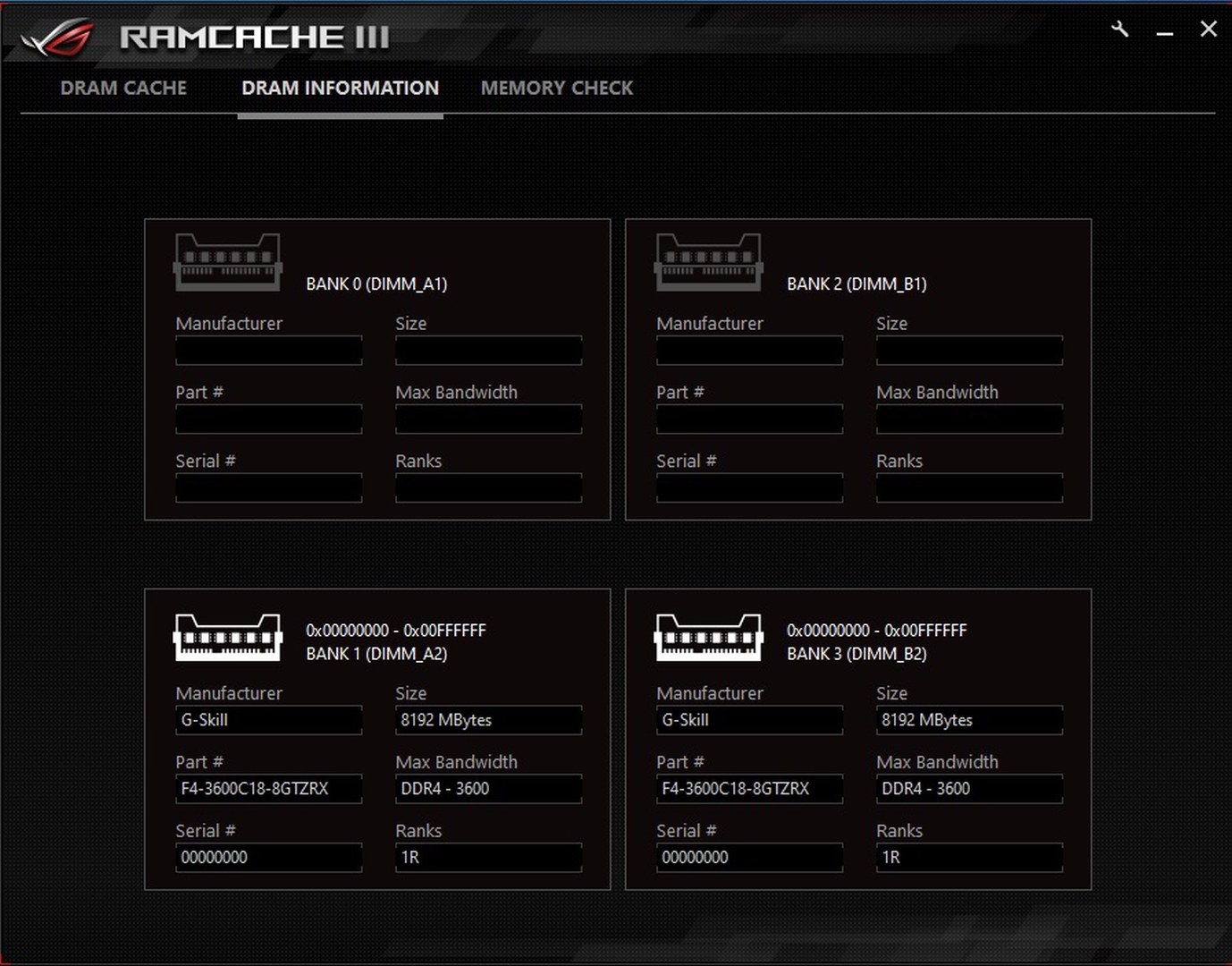Switch to the DRAM CACHE tab
Viewport: 1232px width, 966px height.
[x=123, y=88]
